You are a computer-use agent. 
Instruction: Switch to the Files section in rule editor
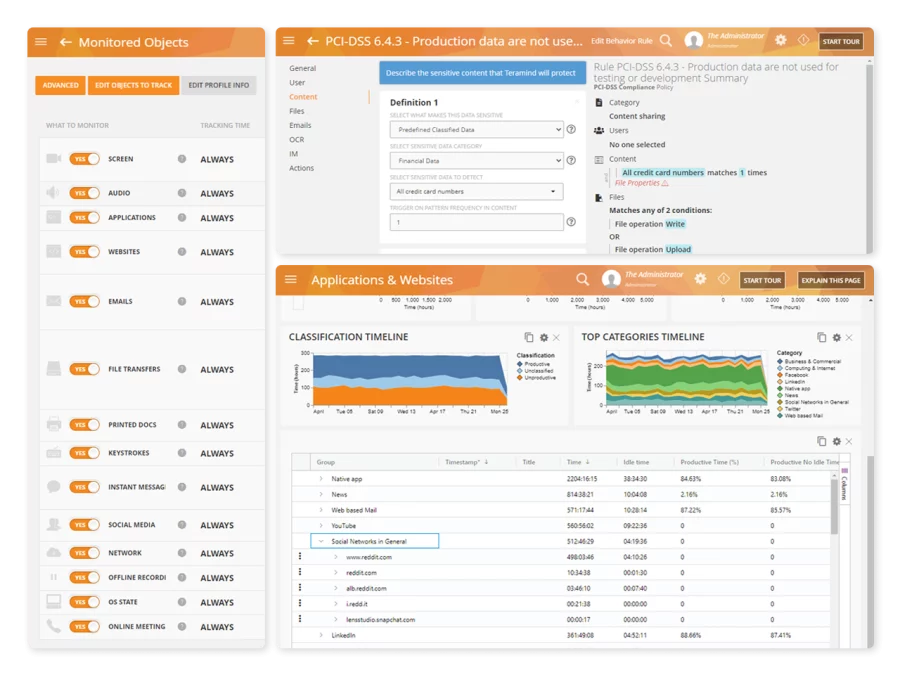point(298,110)
